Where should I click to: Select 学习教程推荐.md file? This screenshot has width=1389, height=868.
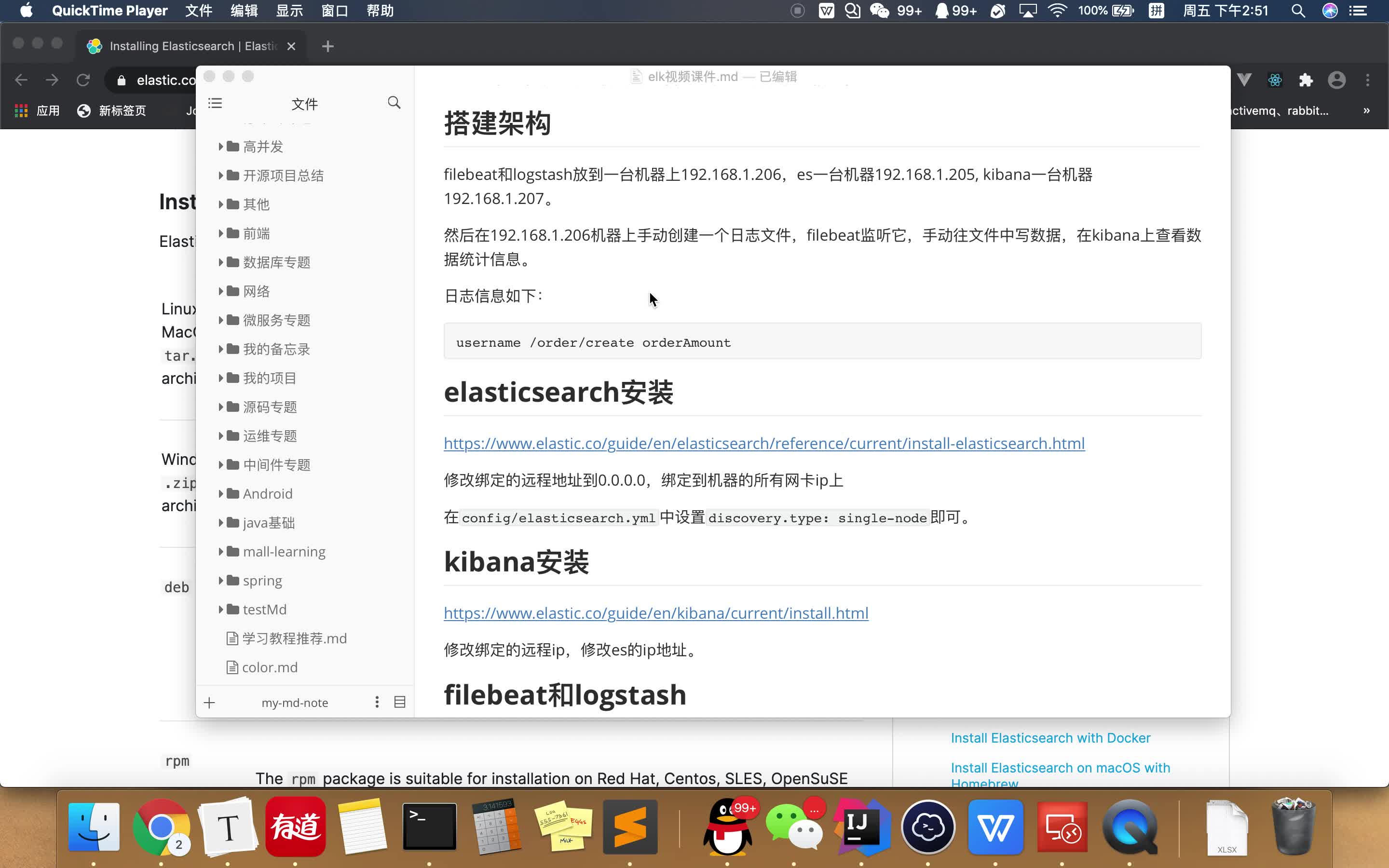pyautogui.click(x=286, y=638)
